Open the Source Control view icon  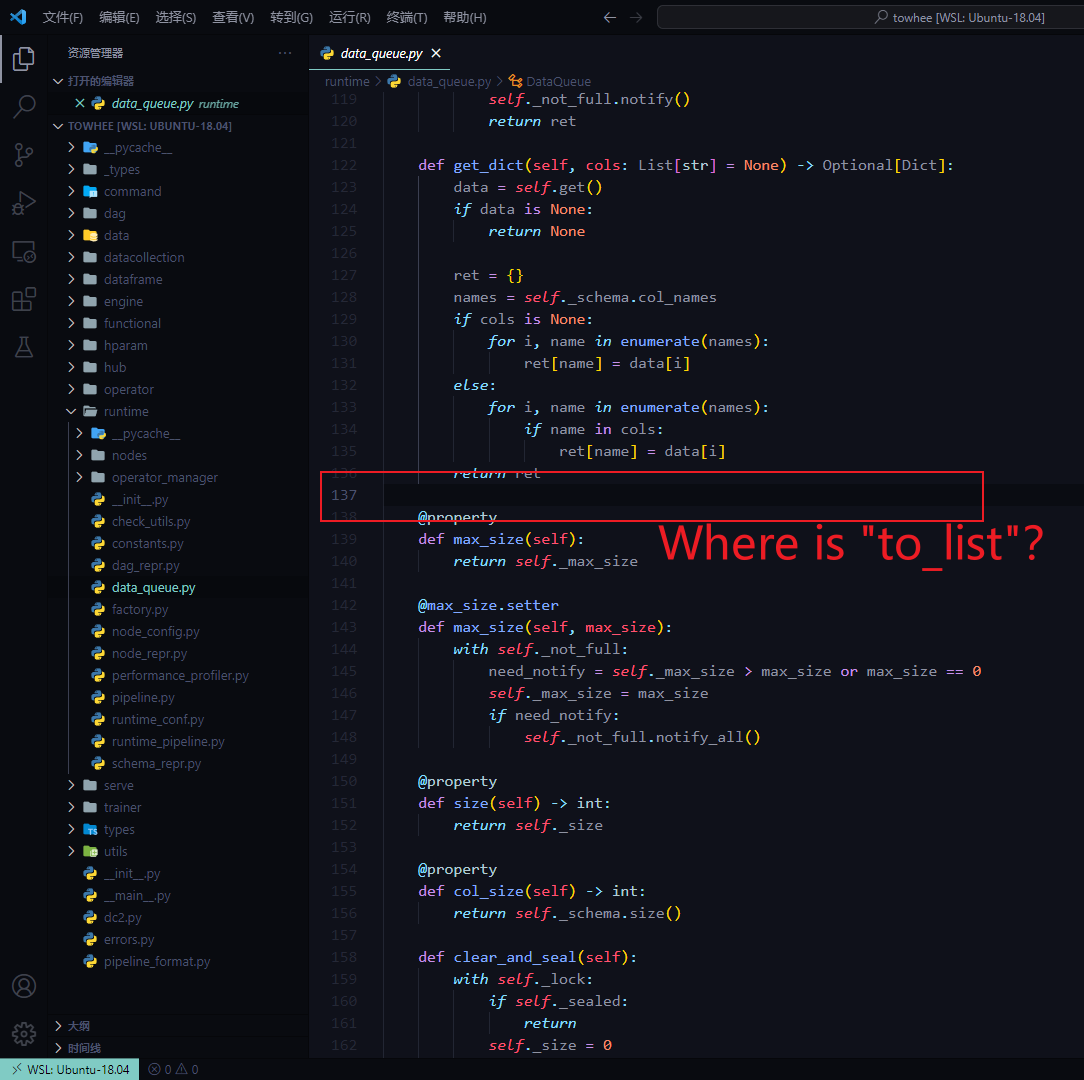tap(24, 155)
